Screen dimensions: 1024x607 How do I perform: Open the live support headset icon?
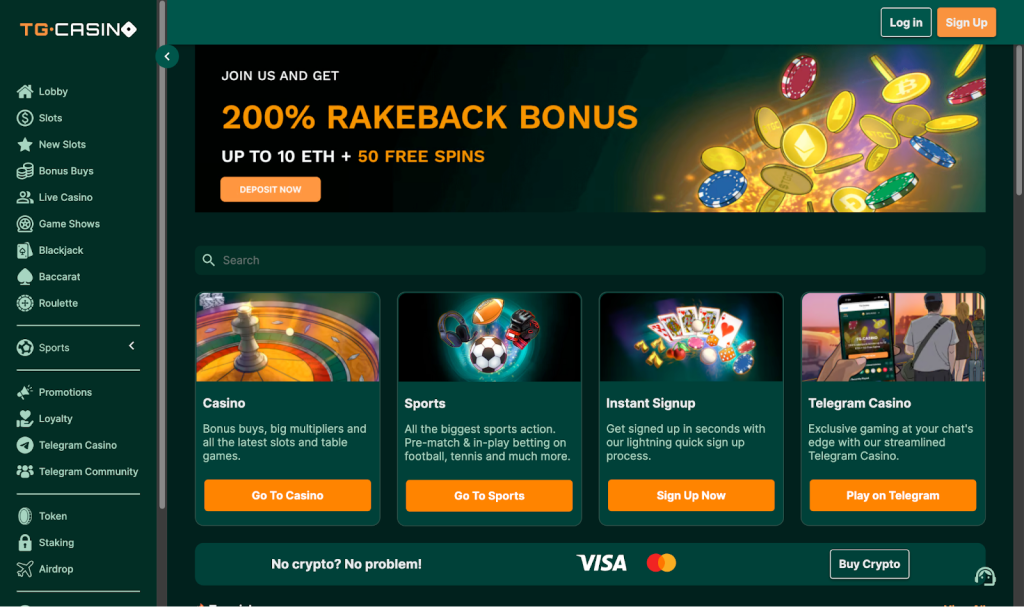tap(985, 576)
